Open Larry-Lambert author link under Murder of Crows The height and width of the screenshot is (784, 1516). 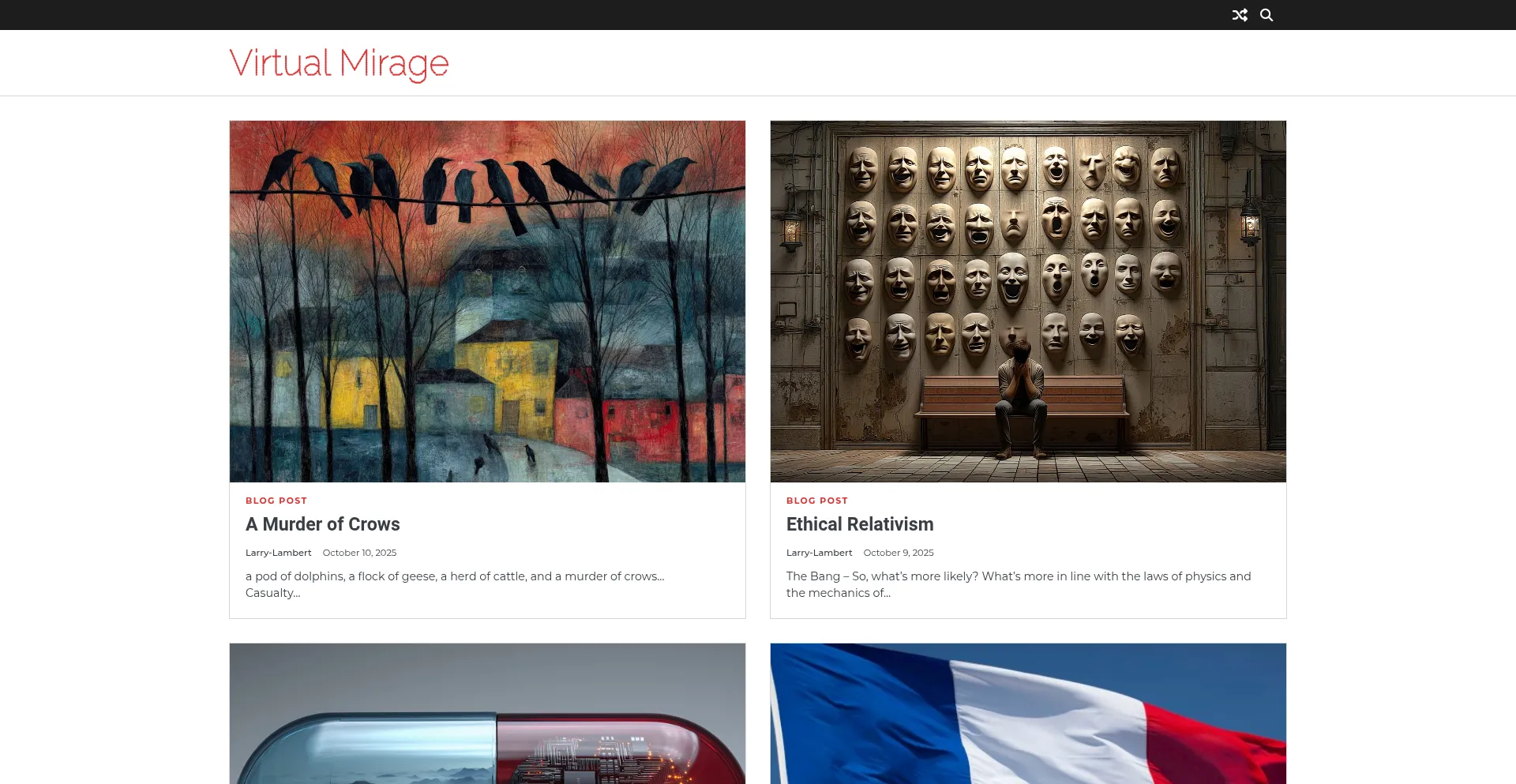coord(278,553)
